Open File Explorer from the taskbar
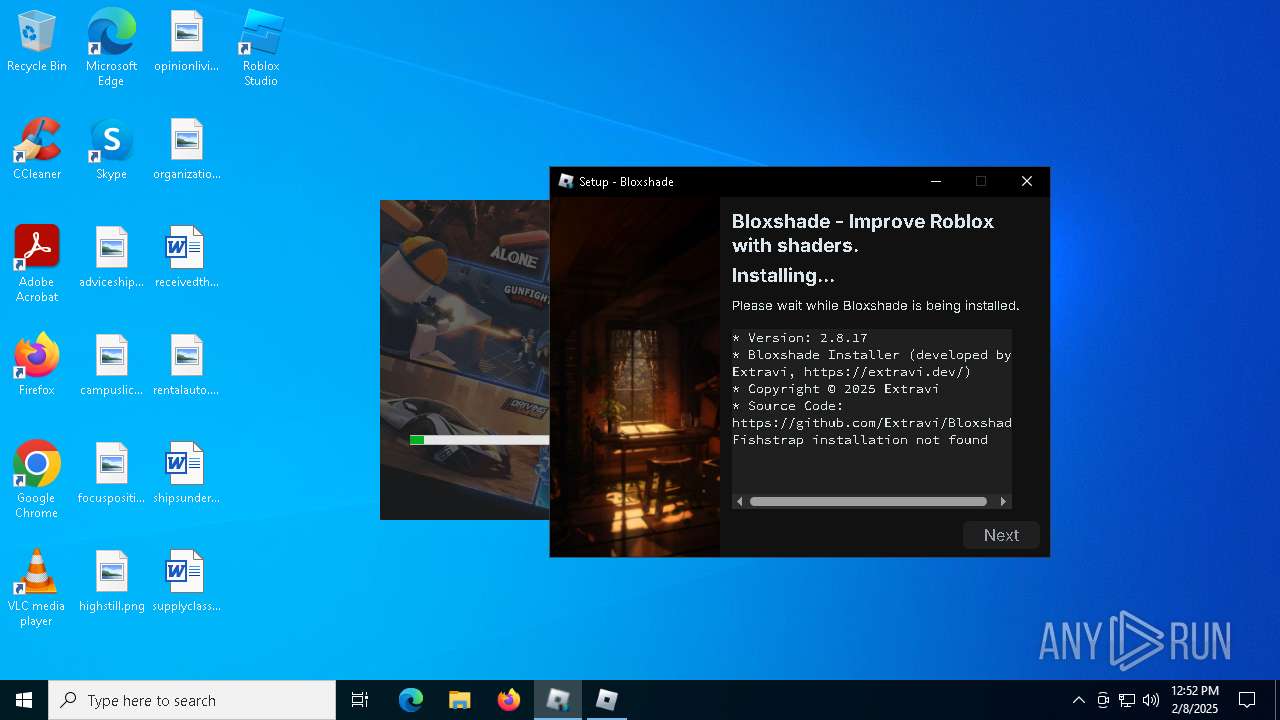The image size is (1280, 720). click(x=459, y=700)
